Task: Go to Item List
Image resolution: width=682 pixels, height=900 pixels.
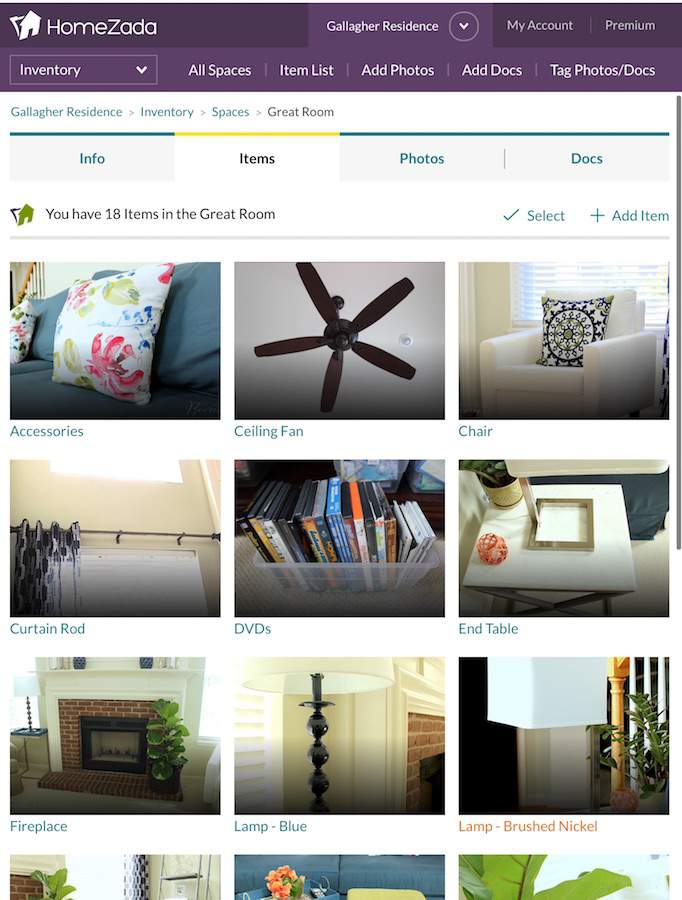Action: point(307,70)
